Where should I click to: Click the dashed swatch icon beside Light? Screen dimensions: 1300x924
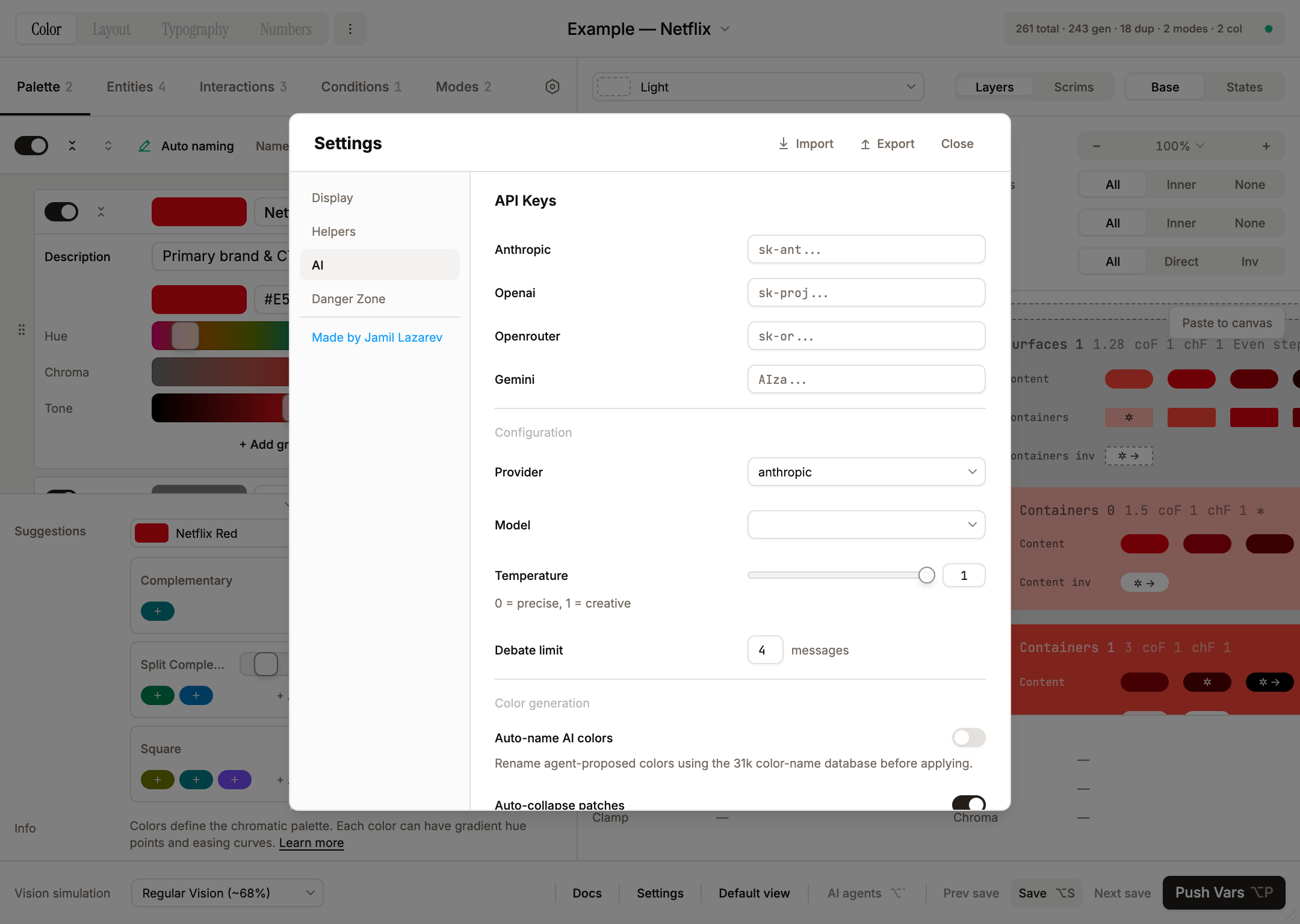click(613, 87)
